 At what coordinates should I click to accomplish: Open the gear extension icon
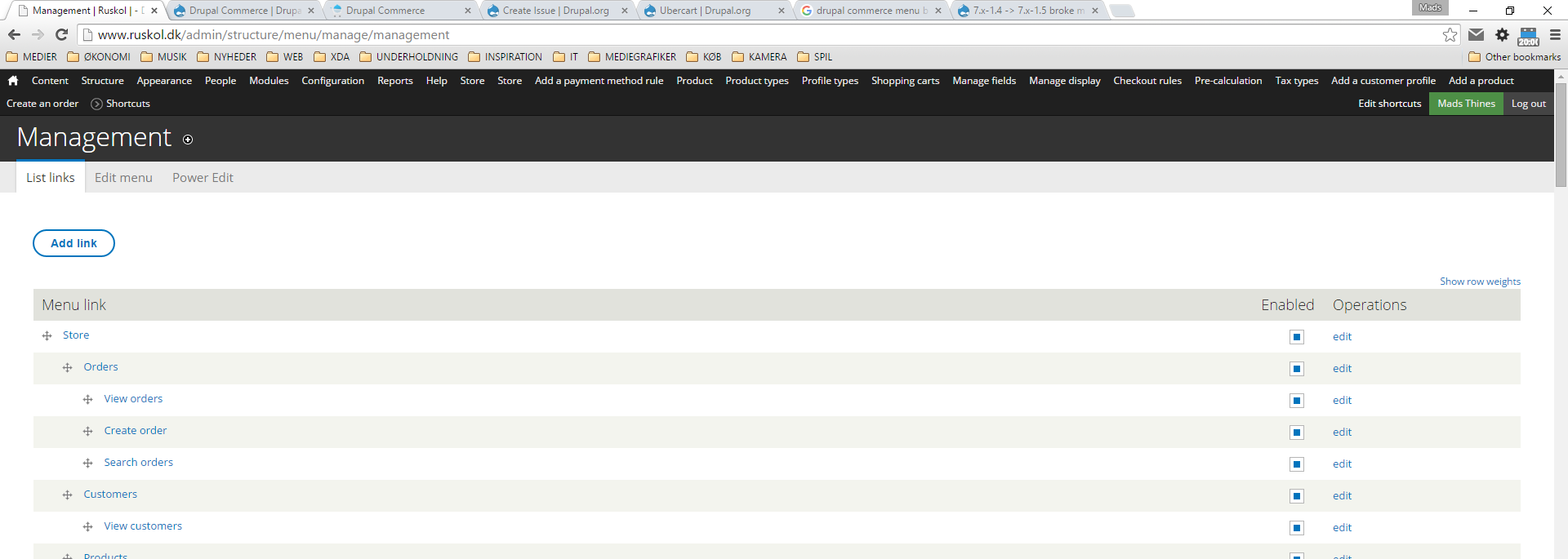1502,34
